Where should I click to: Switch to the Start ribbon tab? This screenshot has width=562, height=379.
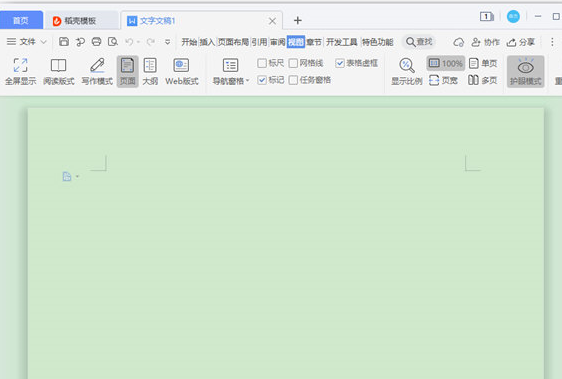coord(189,42)
